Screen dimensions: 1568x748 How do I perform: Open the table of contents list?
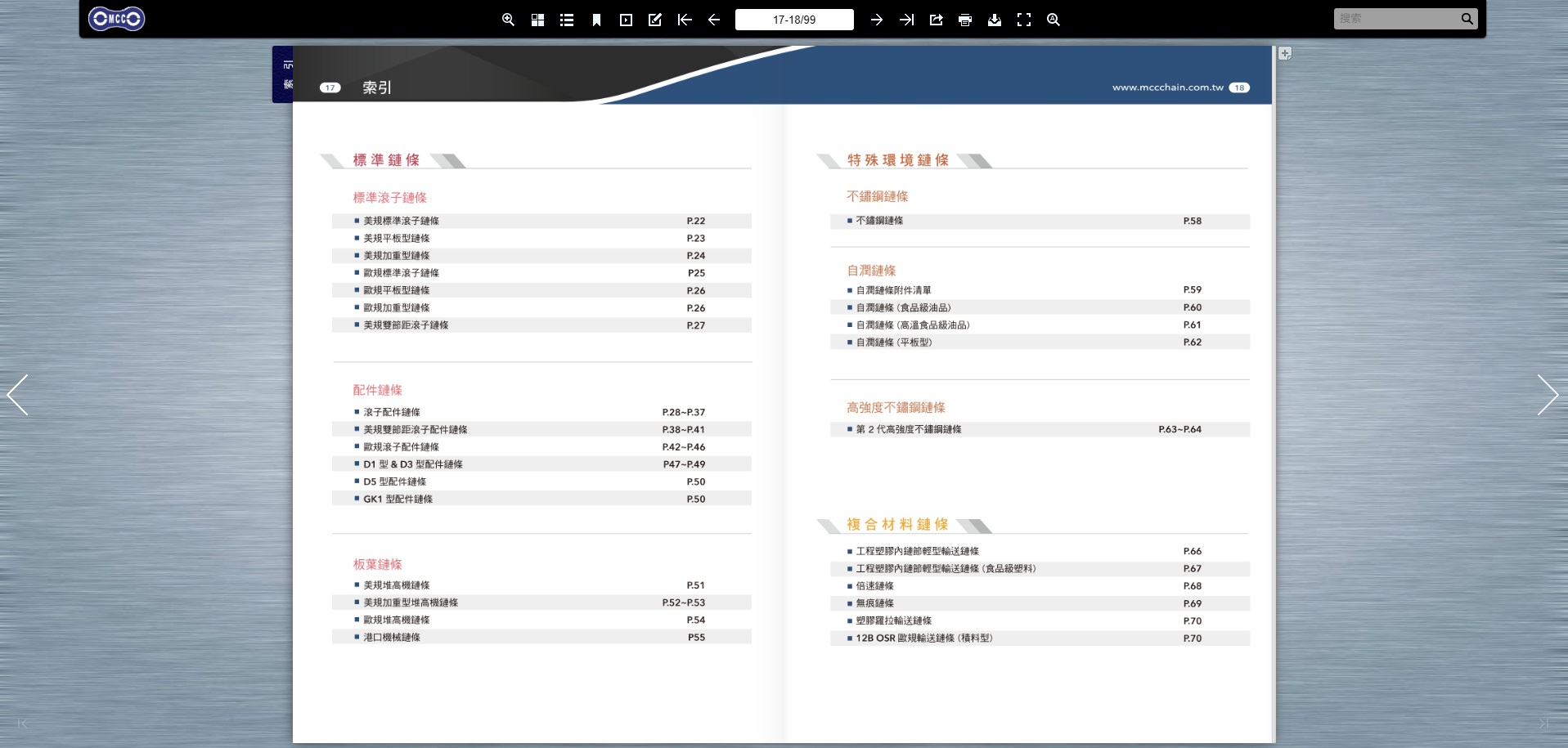coord(567,20)
